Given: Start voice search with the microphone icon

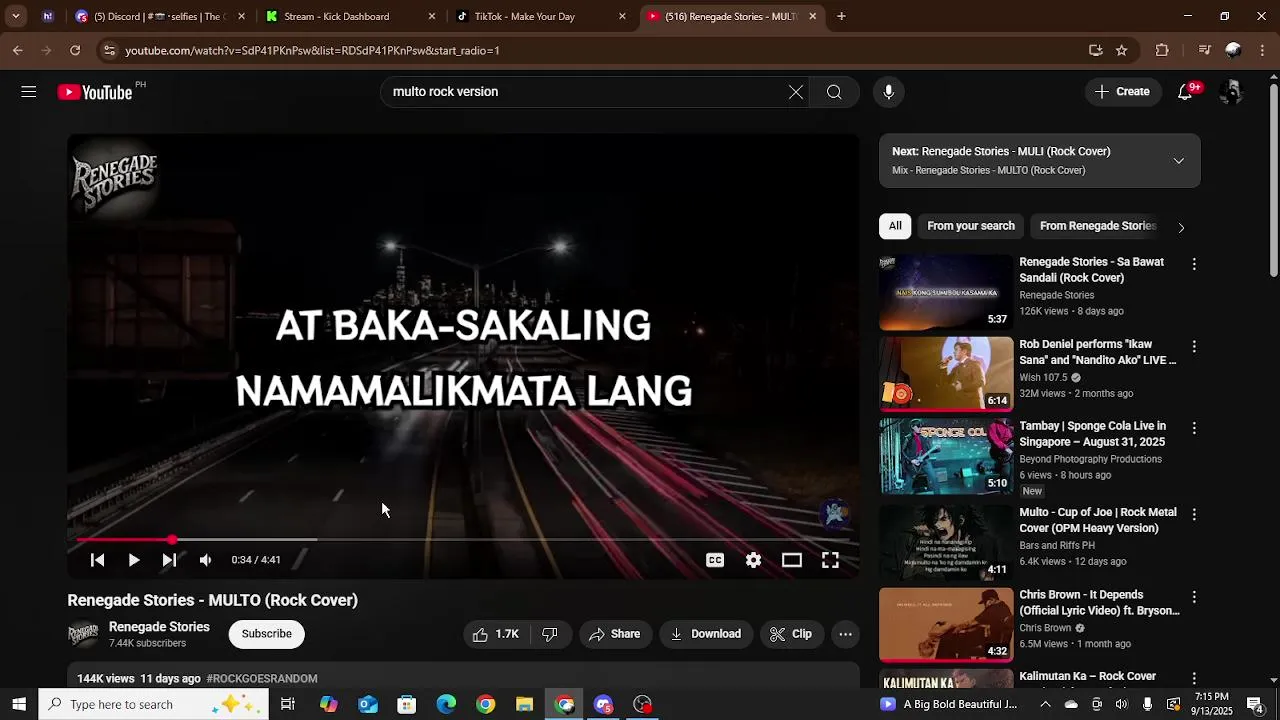Looking at the screenshot, I should tap(889, 92).
